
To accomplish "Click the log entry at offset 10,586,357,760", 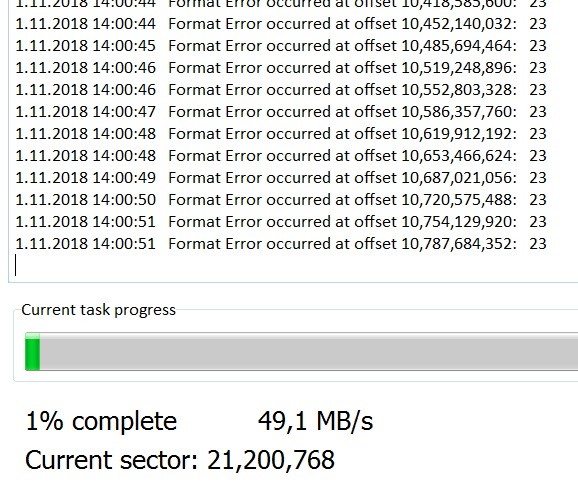I will point(281,112).
